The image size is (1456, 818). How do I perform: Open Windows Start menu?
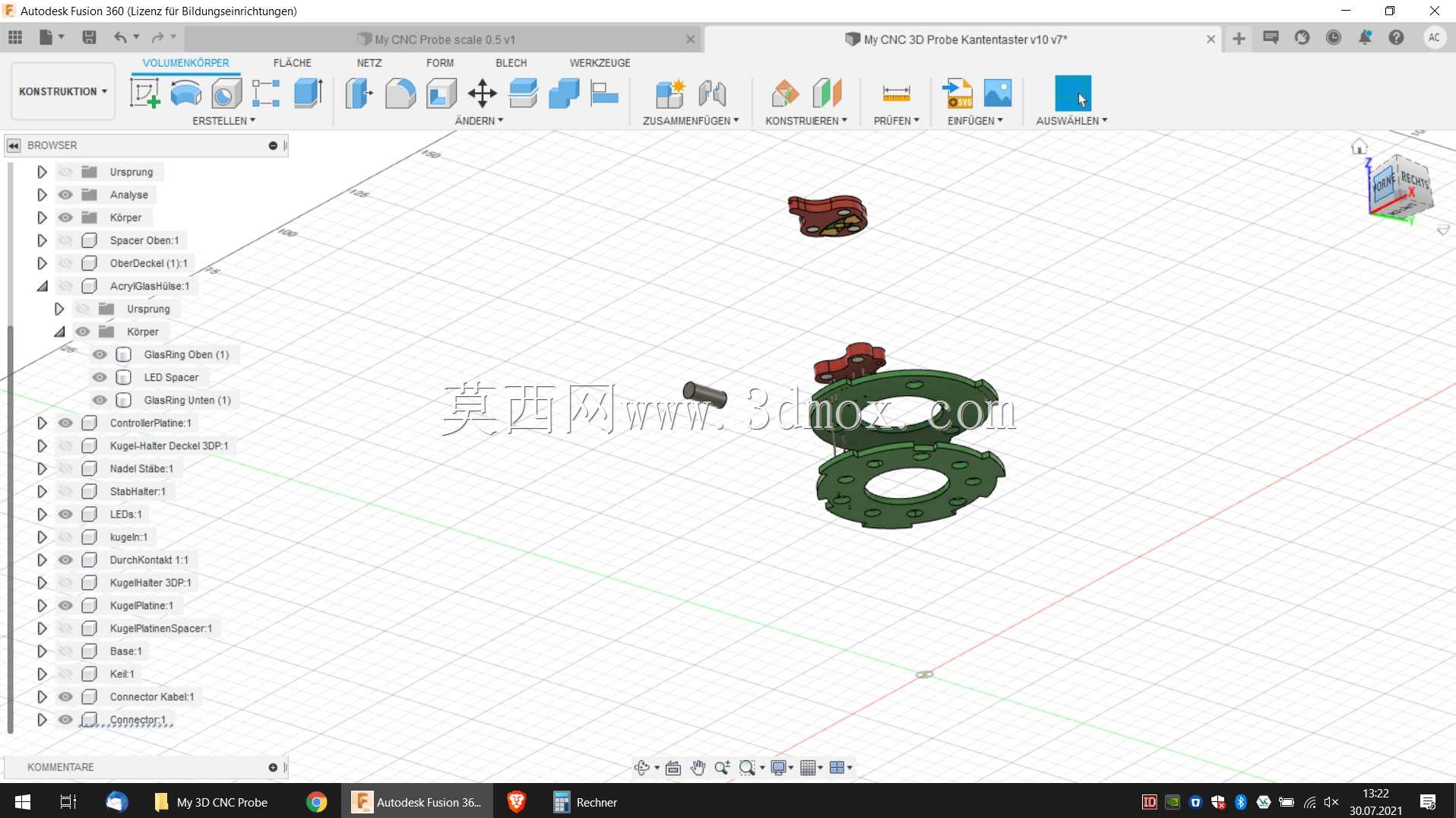pyautogui.click(x=23, y=802)
